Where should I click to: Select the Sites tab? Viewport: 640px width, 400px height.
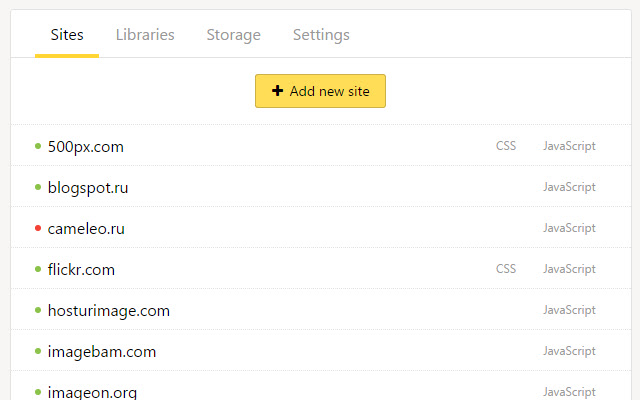click(x=67, y=35)
